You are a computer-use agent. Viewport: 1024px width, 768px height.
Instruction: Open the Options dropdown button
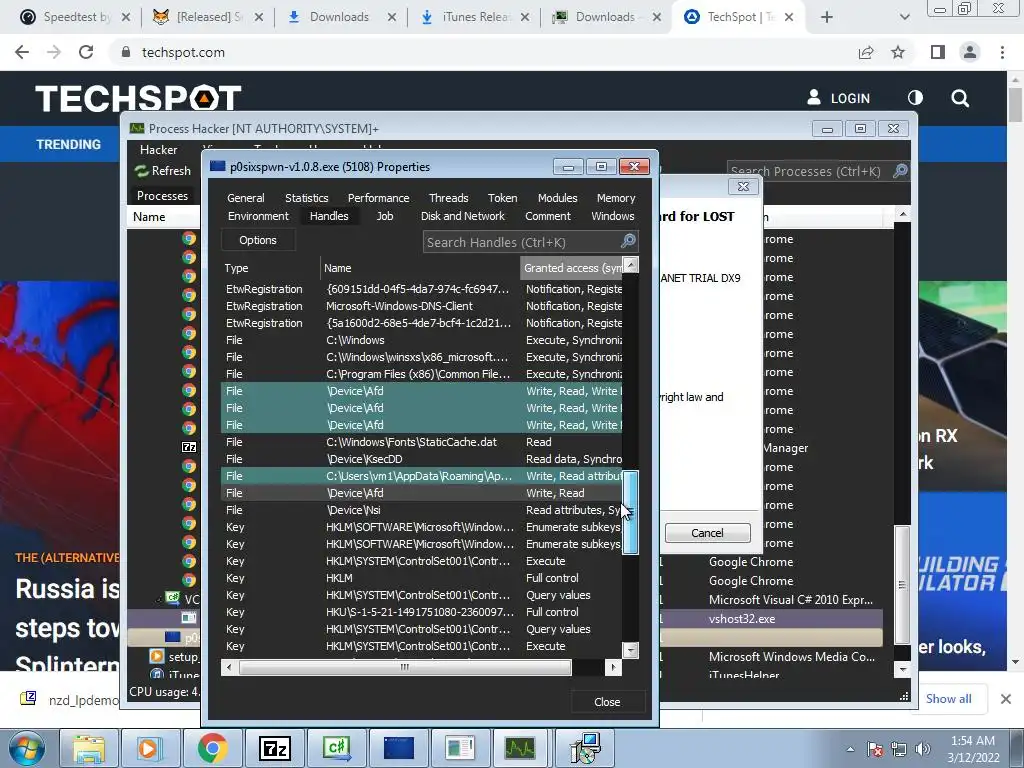(x=258, y=240)
